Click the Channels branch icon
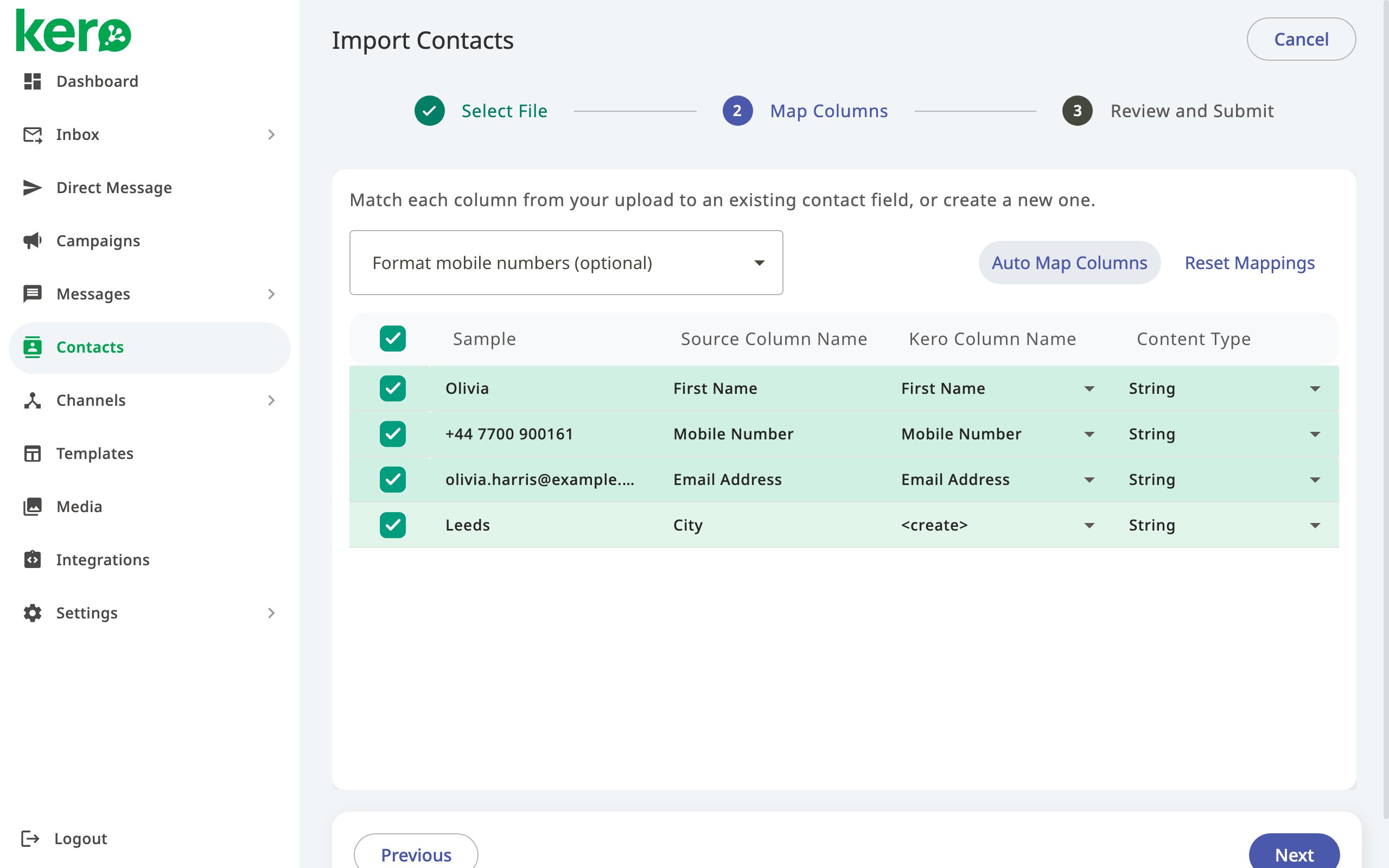1389x868 pixels. click(32, 400)
